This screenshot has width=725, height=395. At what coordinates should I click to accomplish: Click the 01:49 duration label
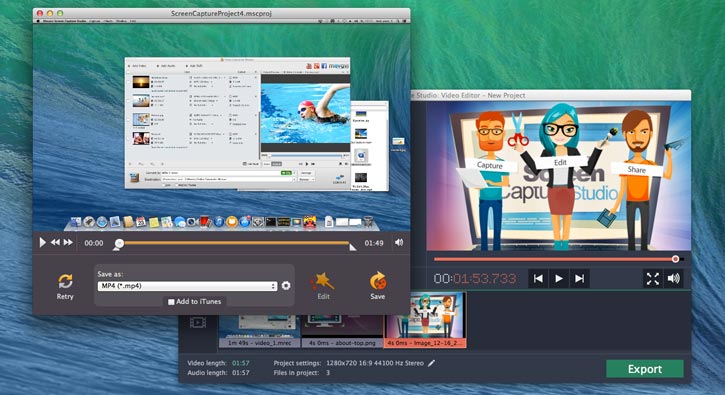(374, 243)
